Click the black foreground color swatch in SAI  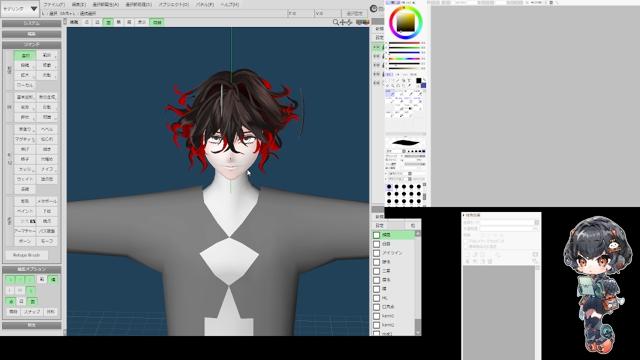418,81
